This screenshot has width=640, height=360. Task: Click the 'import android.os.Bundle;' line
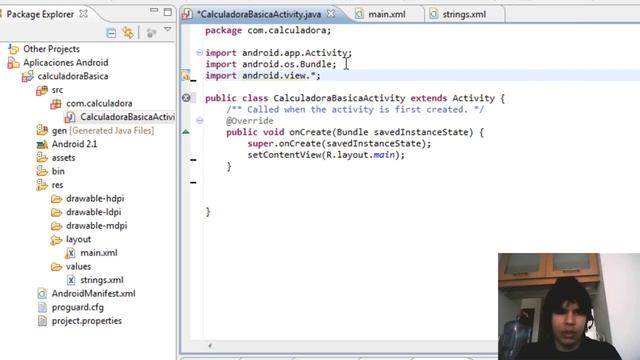271,64
